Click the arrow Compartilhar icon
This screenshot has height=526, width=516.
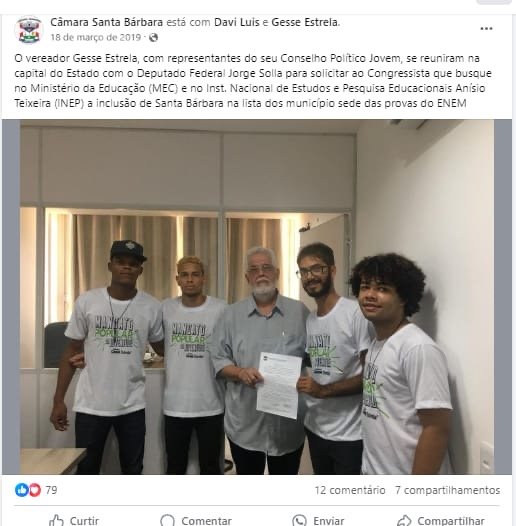[x=404, y=521]
